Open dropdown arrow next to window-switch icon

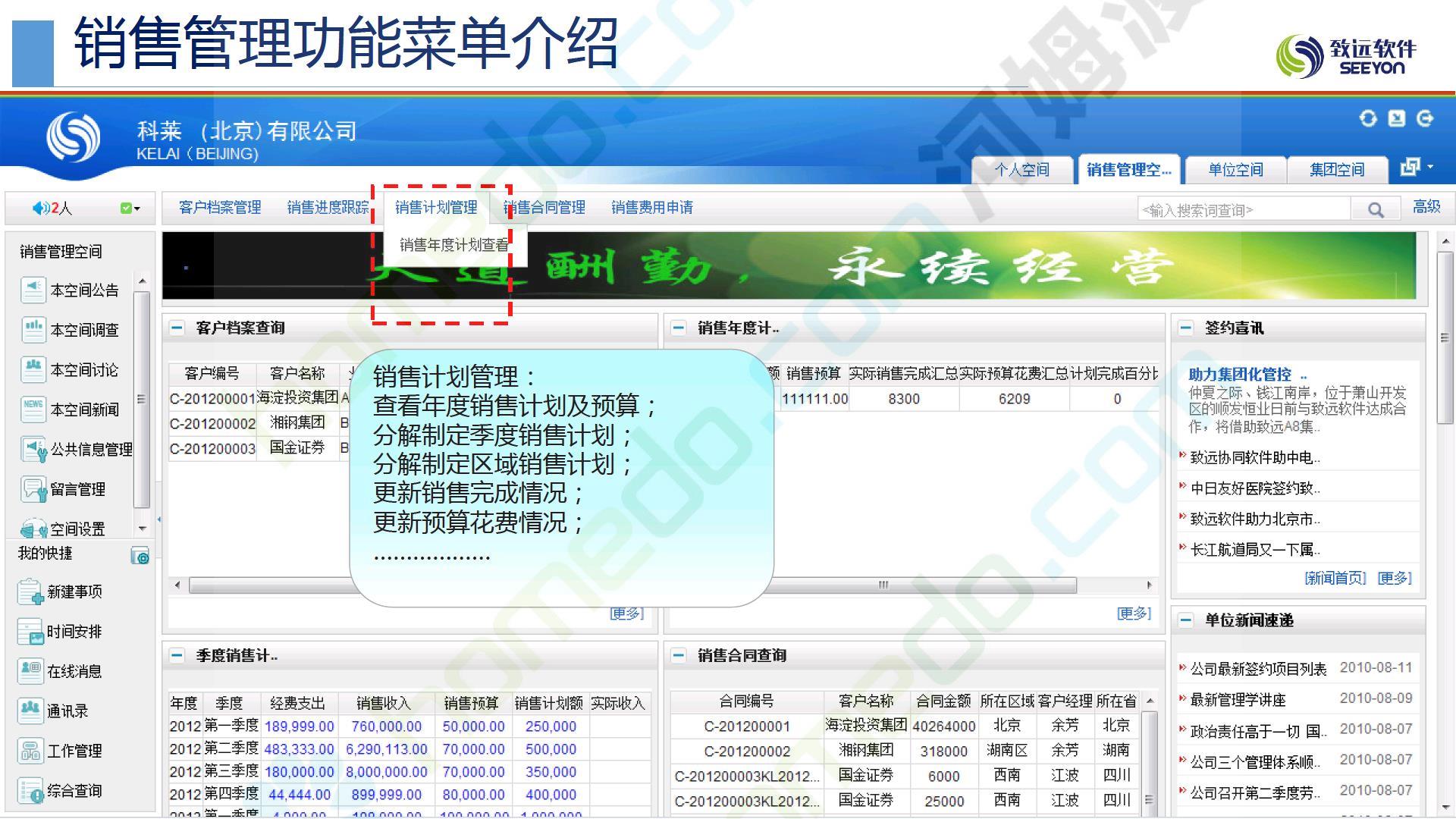(1430, 167)
